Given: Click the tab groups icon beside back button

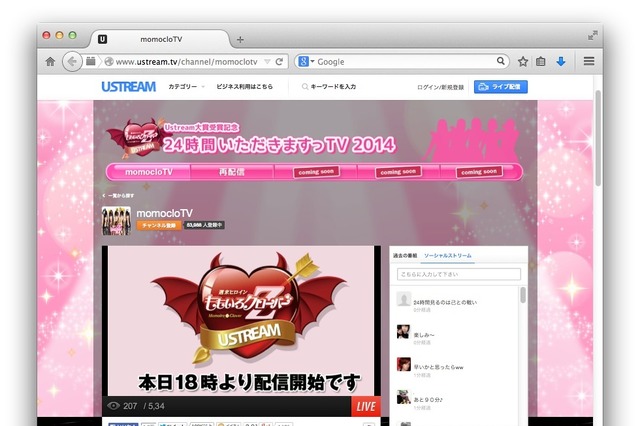Looking at the screenshot, I should (91, 61).
